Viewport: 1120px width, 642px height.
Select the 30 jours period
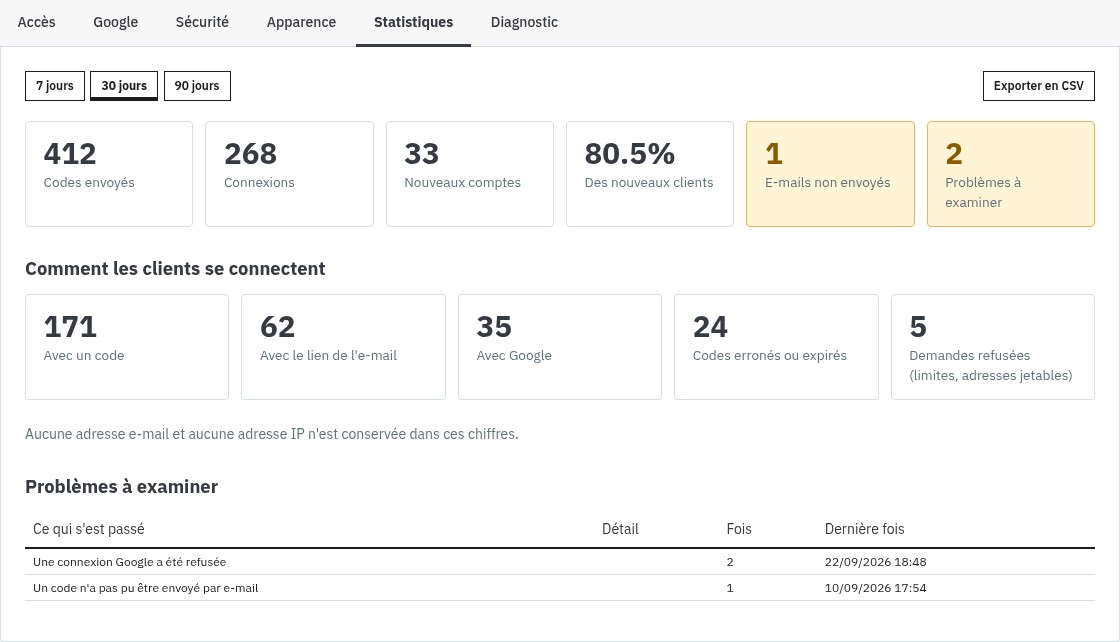(x=124, y=86)
